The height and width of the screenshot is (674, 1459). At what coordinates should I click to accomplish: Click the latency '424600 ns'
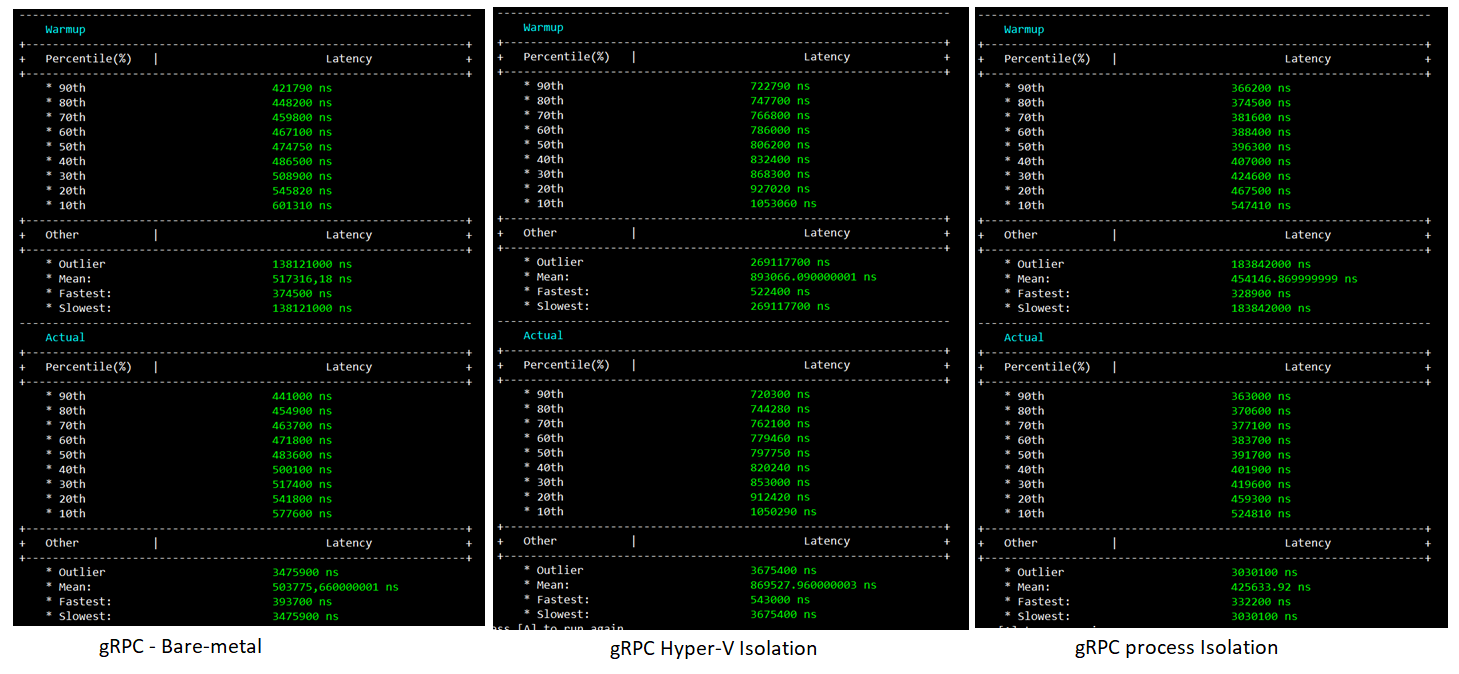(x=1261, y=176)
